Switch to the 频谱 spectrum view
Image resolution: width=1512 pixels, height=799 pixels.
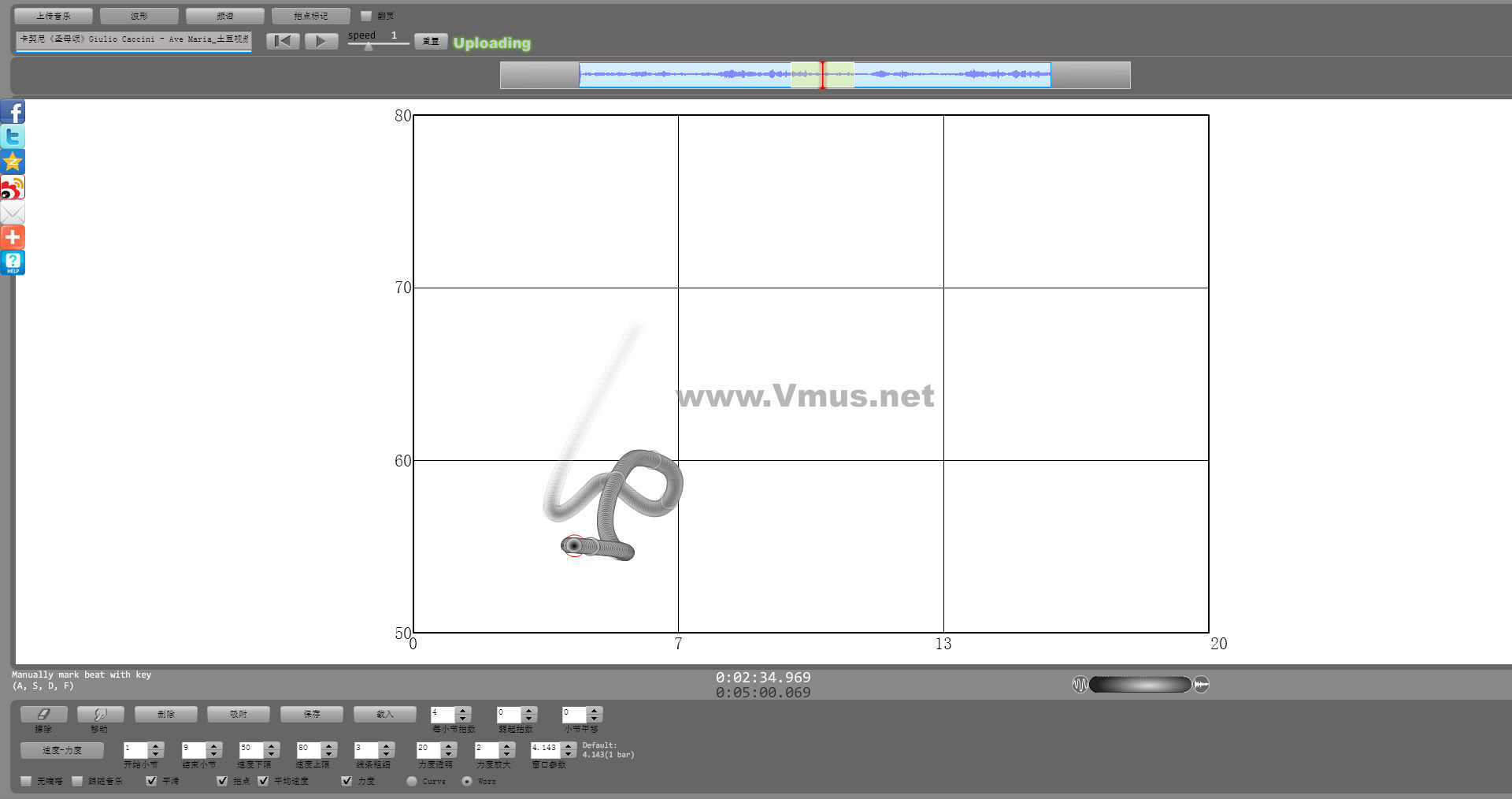225,16
